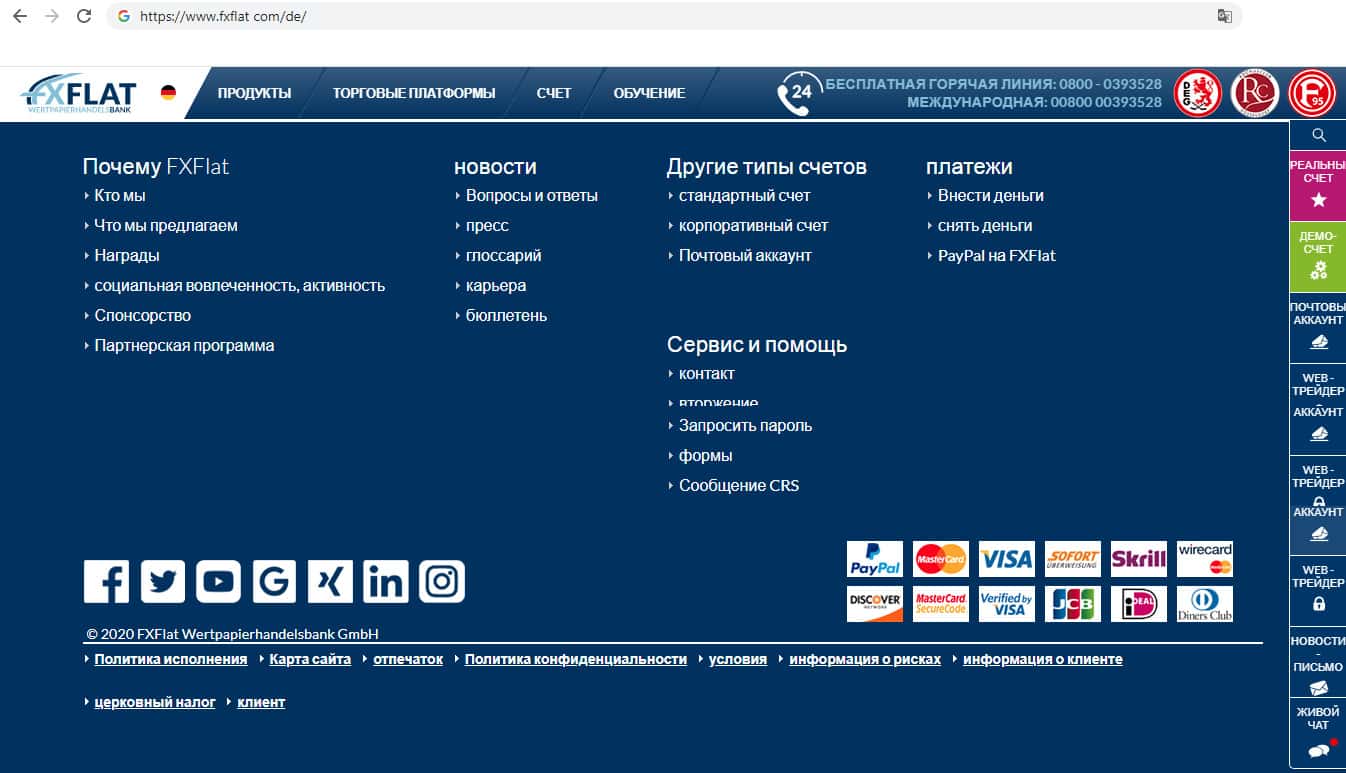The height and width of the screenshot is (773, 1346).
Task: Click the German flag language icon
Action: 168,93
